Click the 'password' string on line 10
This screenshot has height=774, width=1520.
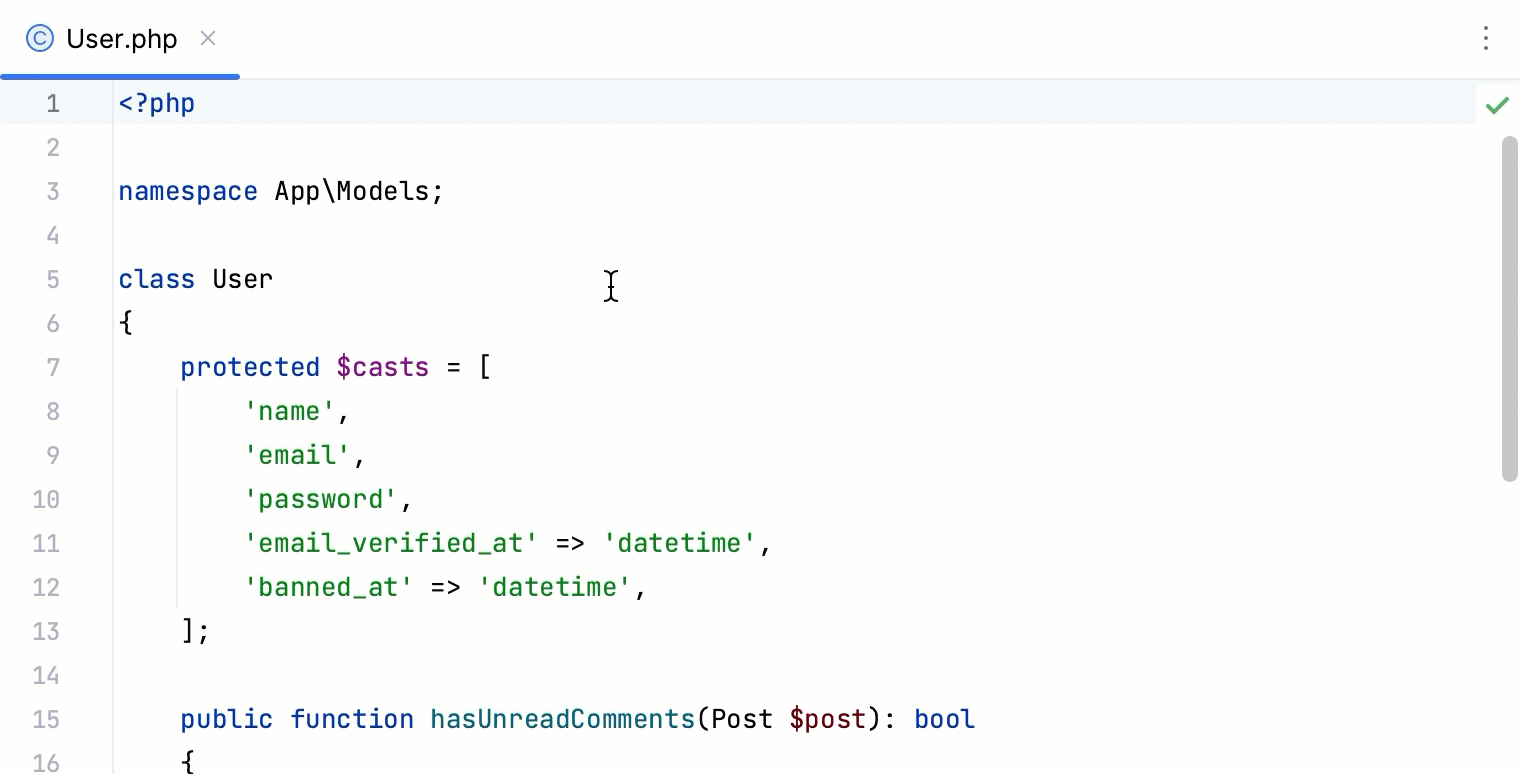(319, 498)
